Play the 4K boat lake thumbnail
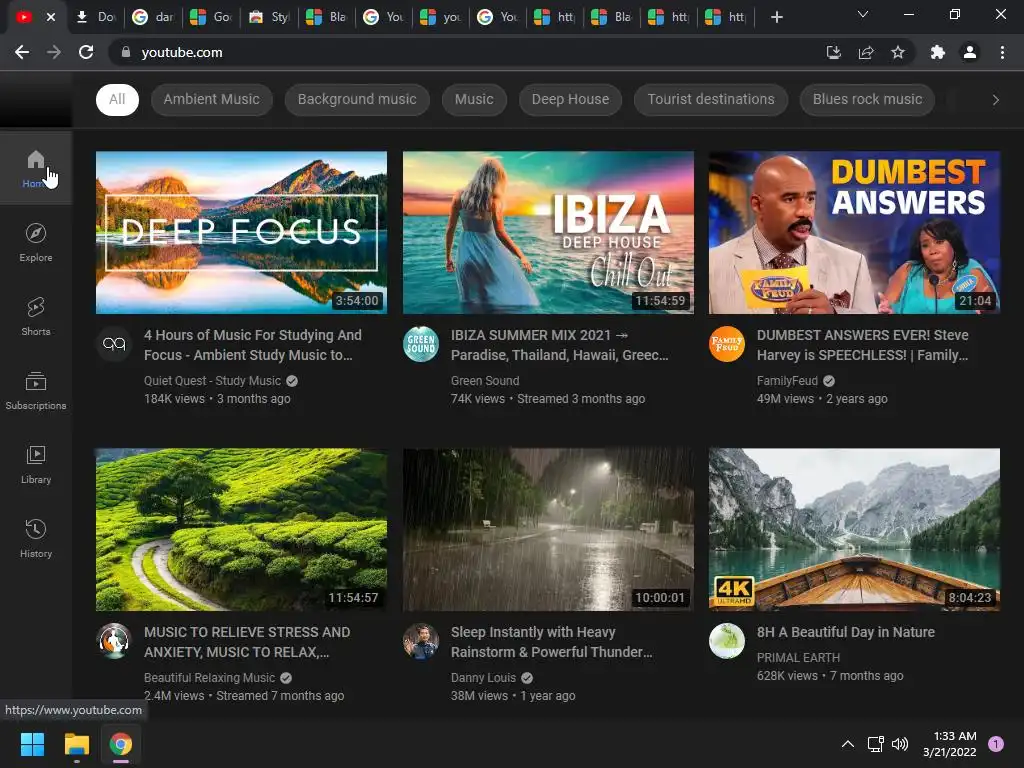 pyautogui.click(x=854, y=530)
